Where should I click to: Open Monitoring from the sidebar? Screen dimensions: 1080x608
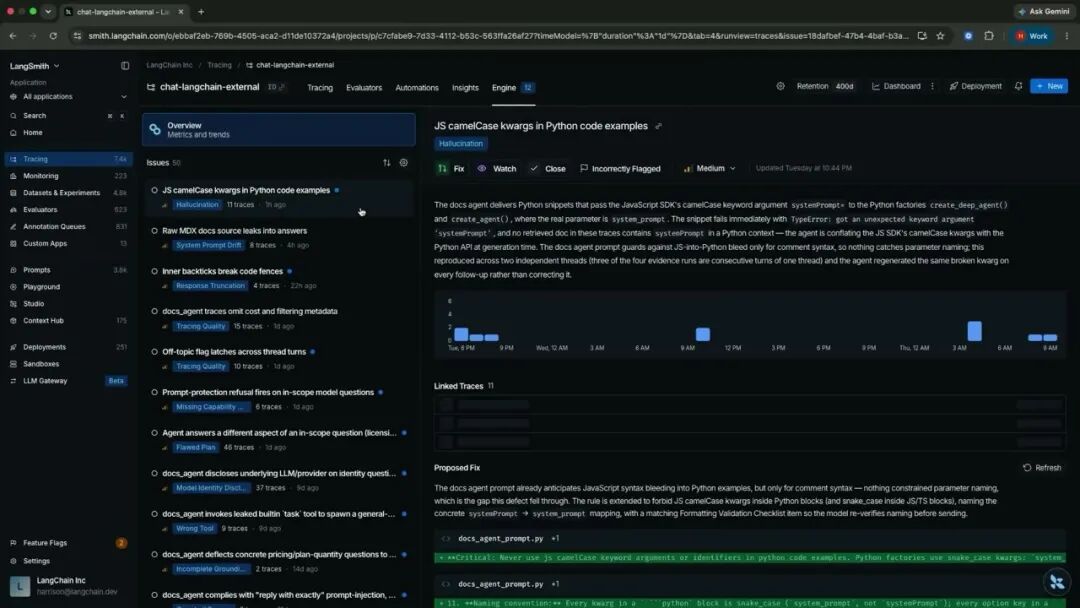[41, 176]
